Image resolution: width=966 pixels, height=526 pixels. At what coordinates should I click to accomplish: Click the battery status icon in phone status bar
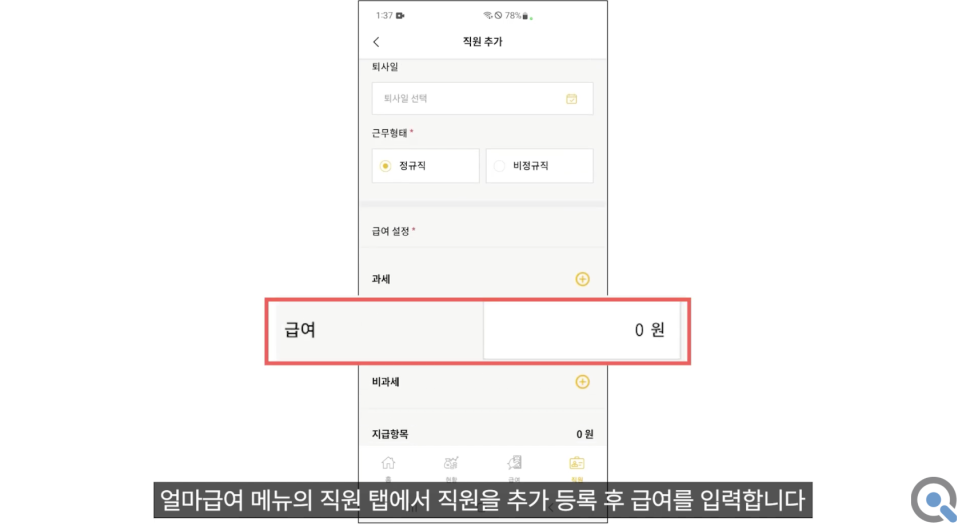coord(526,16)
